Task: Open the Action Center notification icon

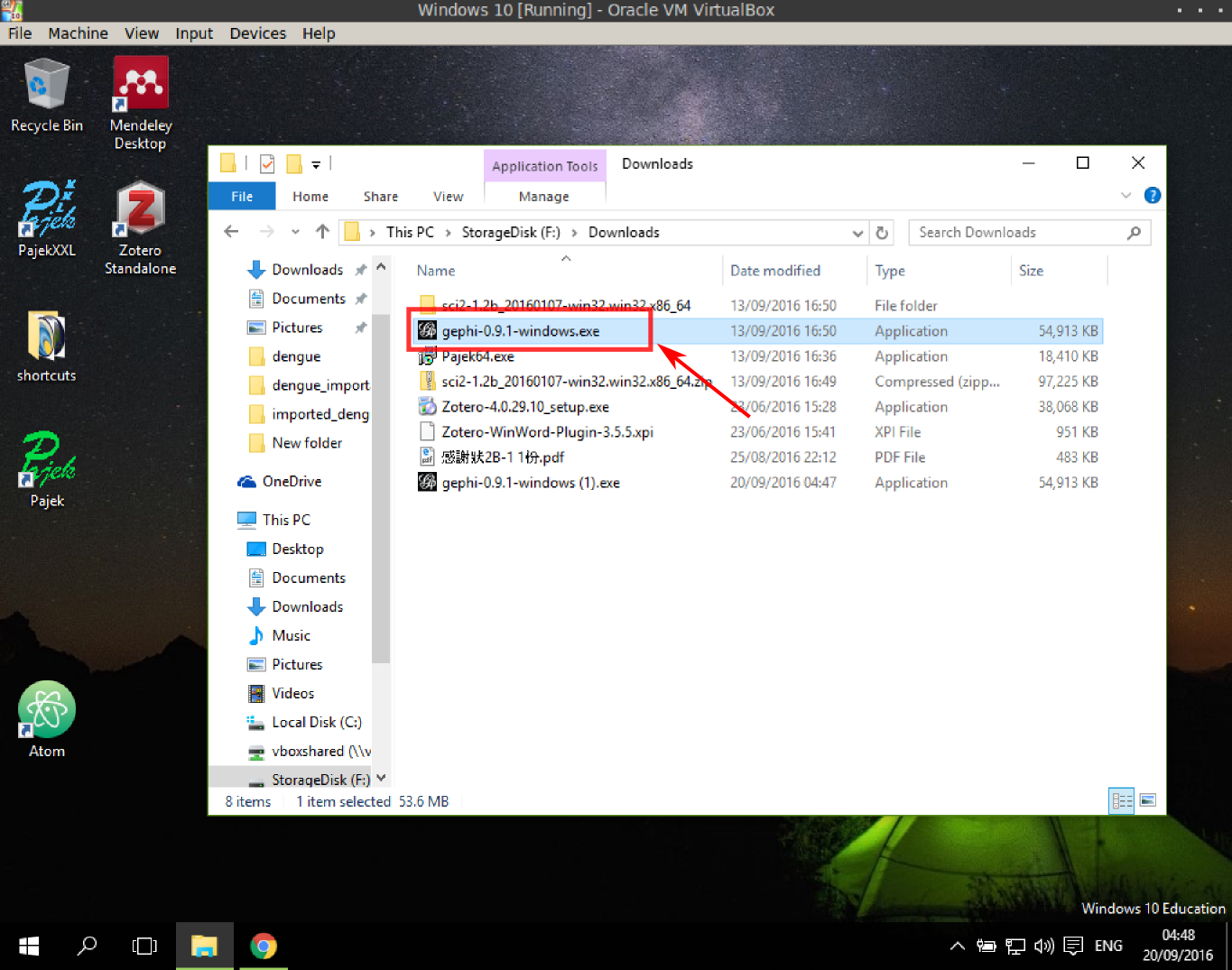Action: click(x=1073, y=946)
